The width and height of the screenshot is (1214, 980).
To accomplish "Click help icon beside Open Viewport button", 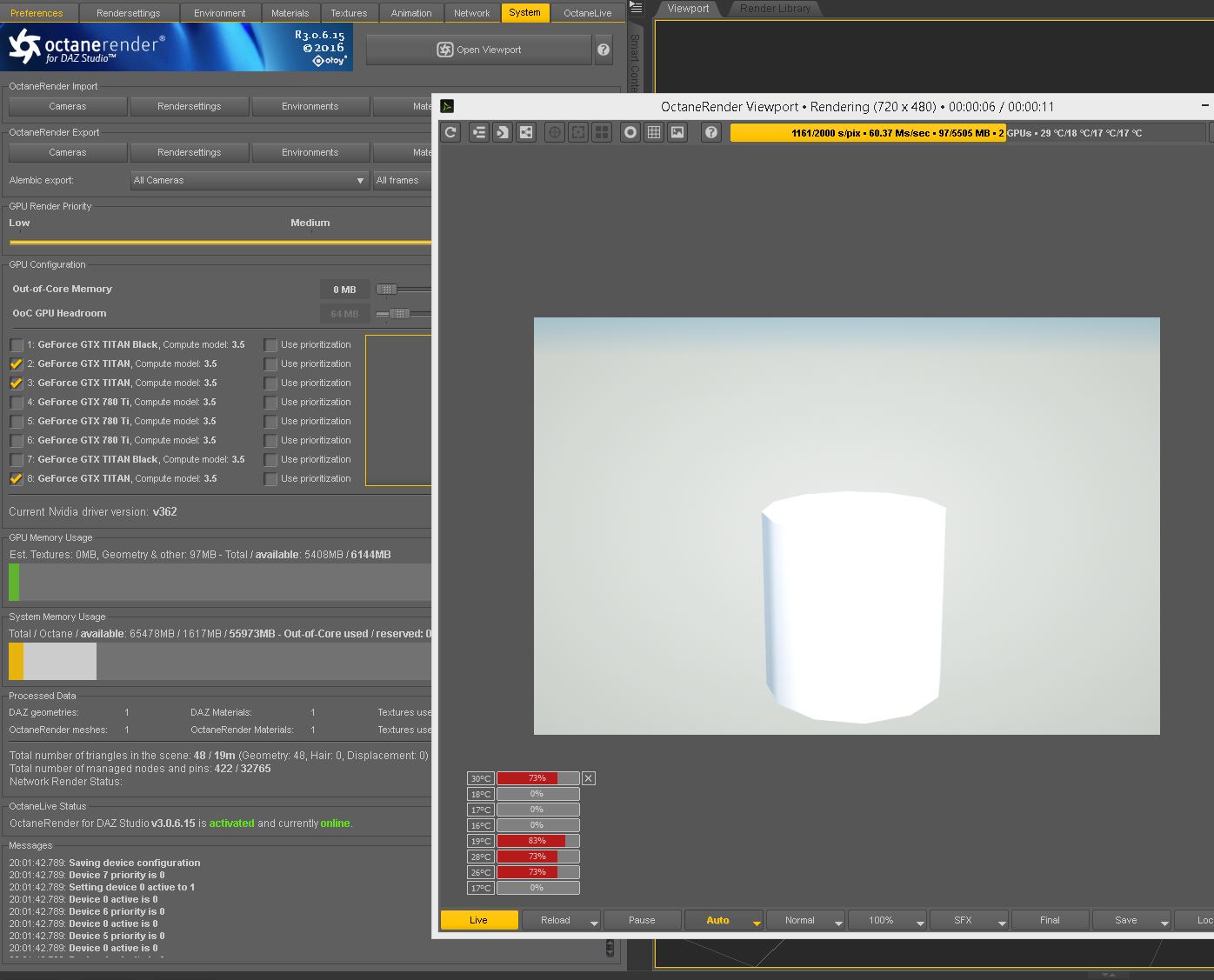I will point(604,50).
